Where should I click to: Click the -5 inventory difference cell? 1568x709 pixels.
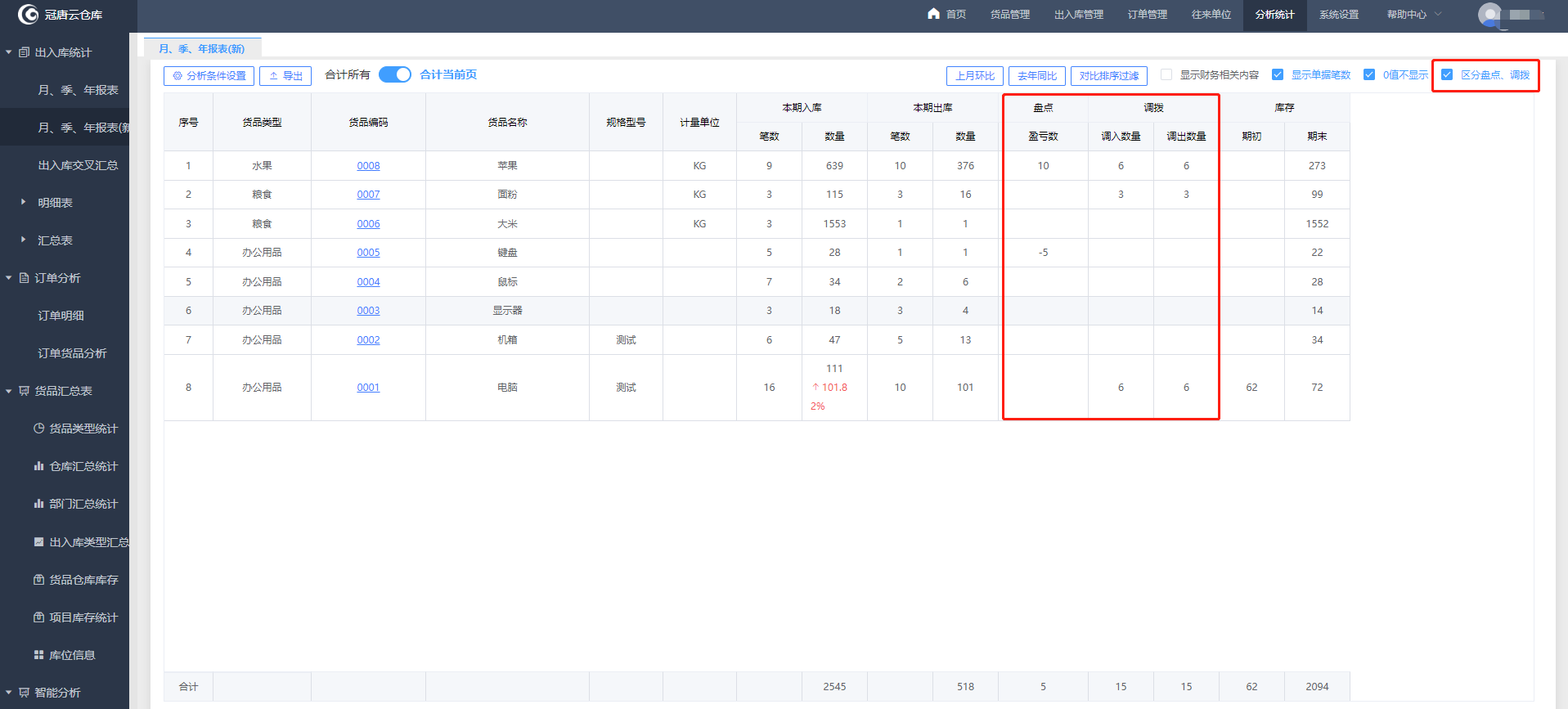click(1043, 253)
